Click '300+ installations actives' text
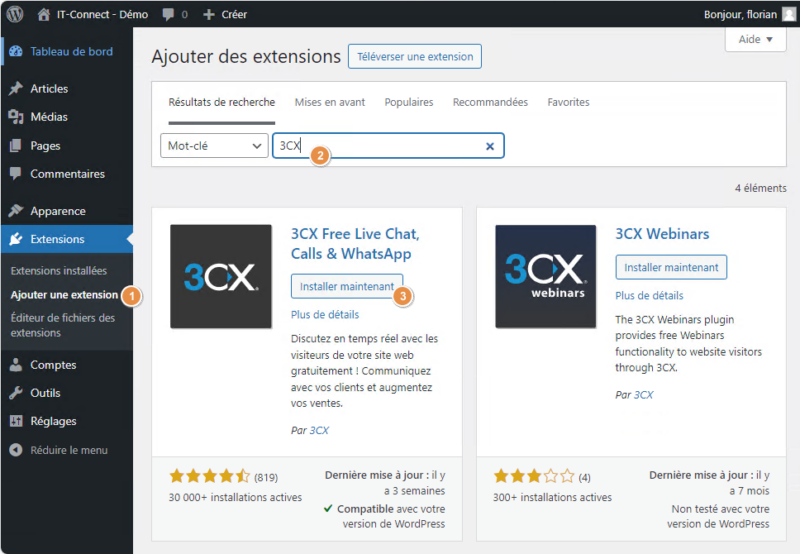This screenshot has width=800, height=554. coord(552,497)
